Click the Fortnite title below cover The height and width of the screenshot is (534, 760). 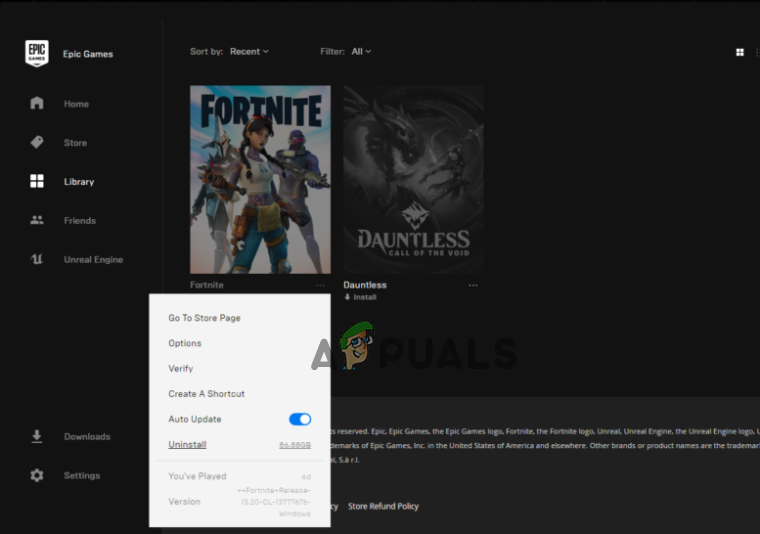click(207, 285)
